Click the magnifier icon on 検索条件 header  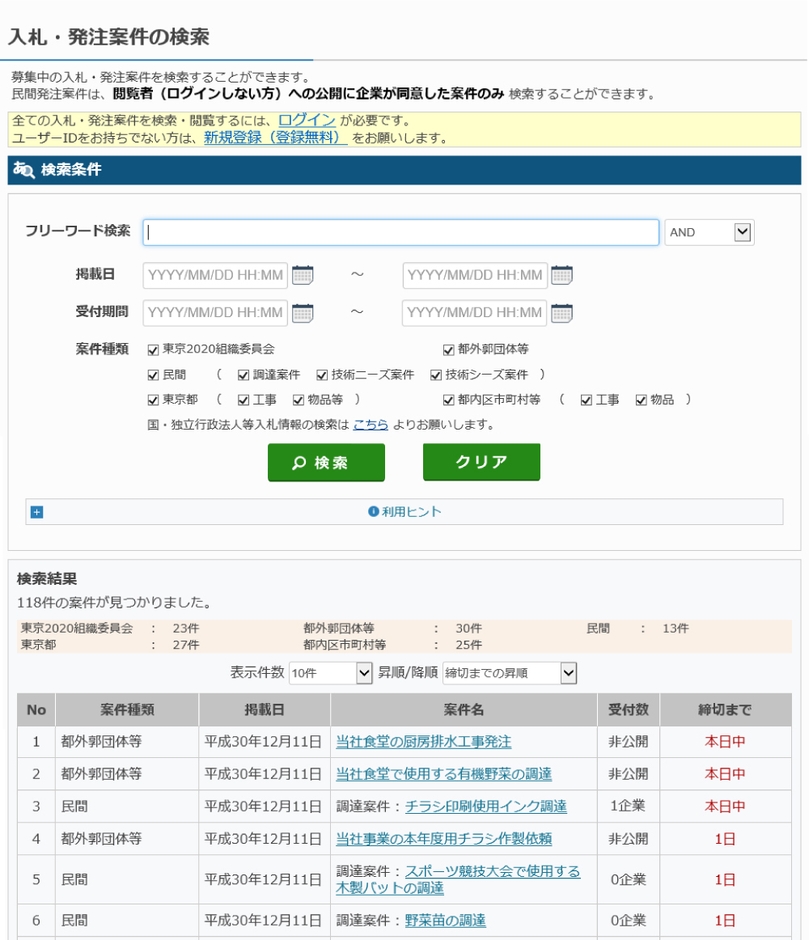26,170
